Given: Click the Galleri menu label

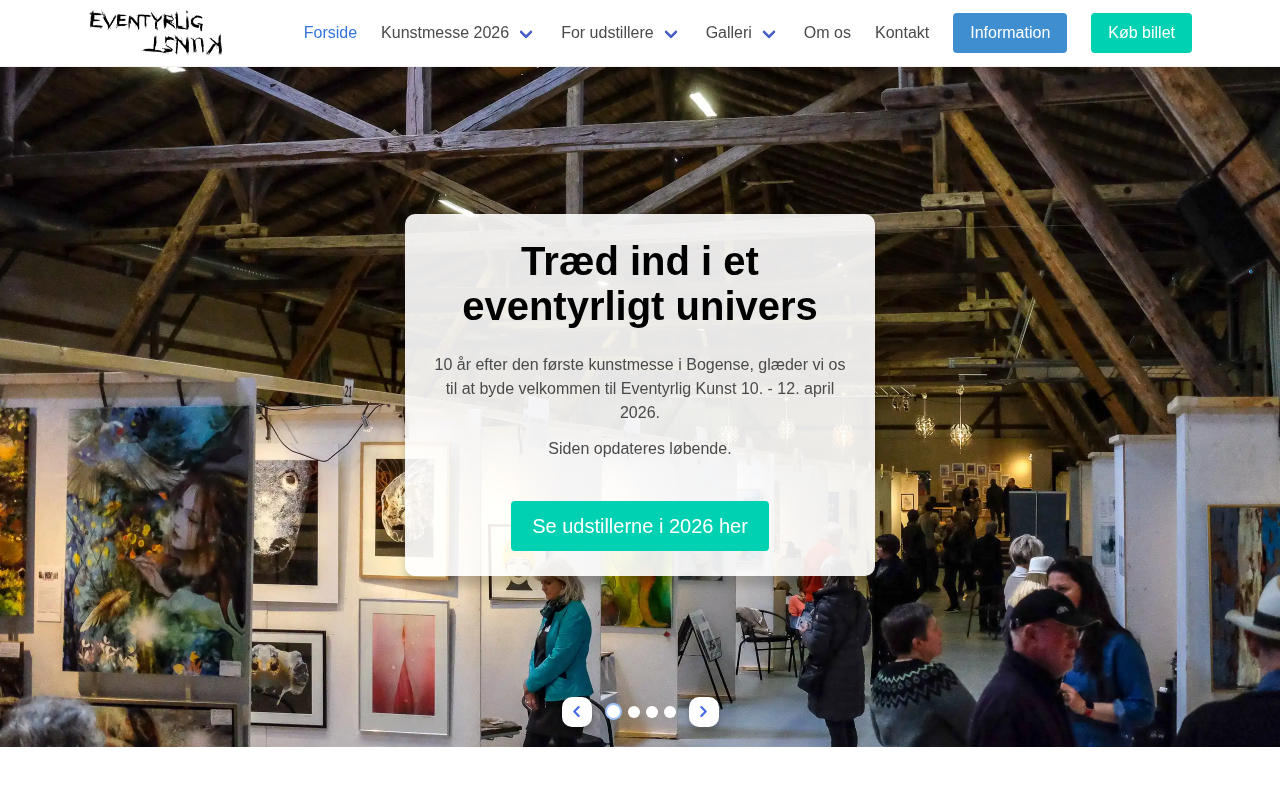Looking at the screenshot, I should pos(729,33).
